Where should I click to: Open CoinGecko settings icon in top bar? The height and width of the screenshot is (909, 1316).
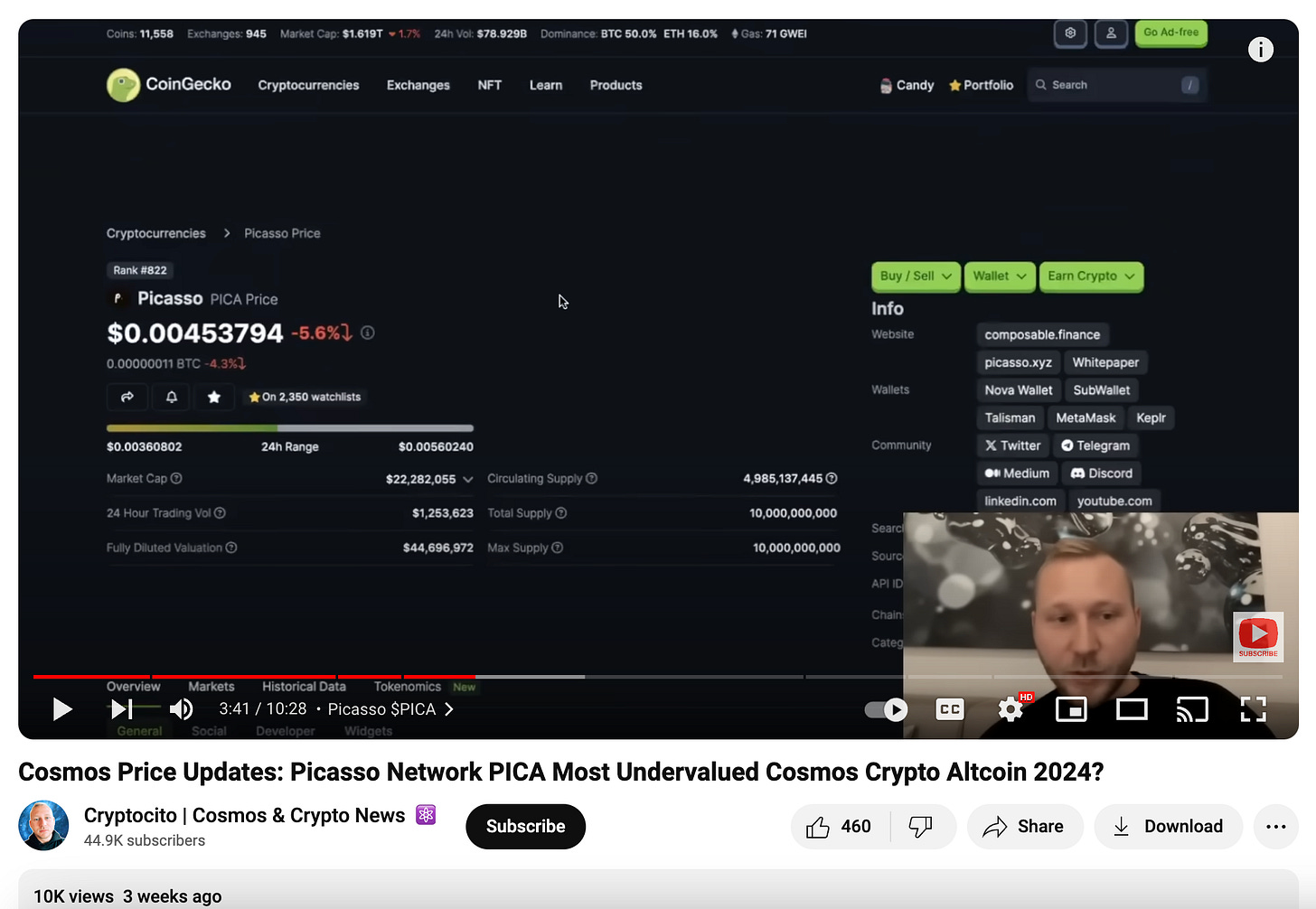(x=1070, y=33)
